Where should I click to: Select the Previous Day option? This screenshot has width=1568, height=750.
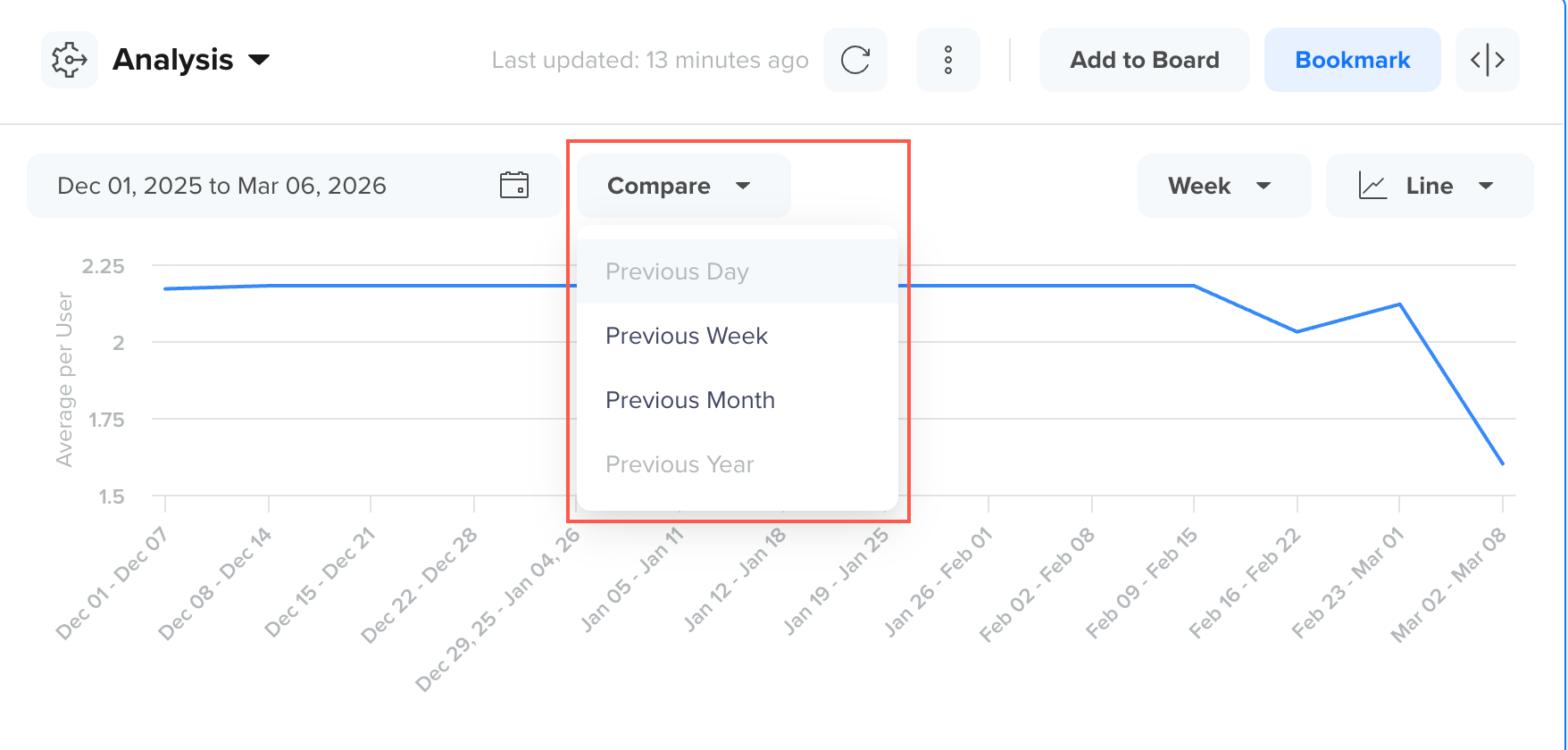point(677,271)
